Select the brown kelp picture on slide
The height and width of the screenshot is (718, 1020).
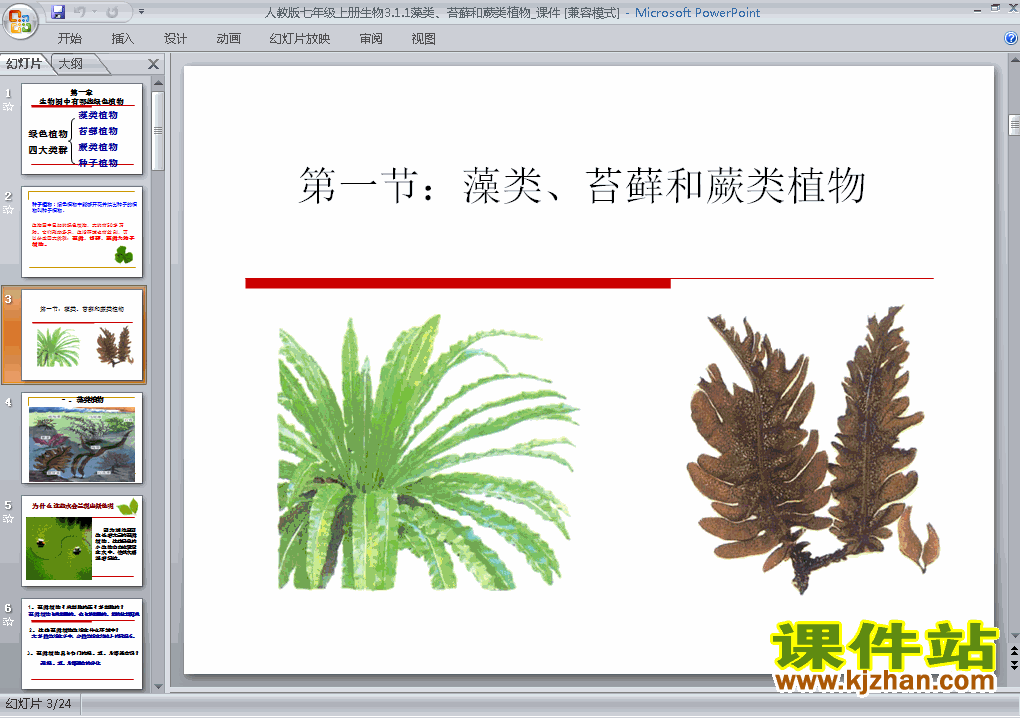(813, 450)
